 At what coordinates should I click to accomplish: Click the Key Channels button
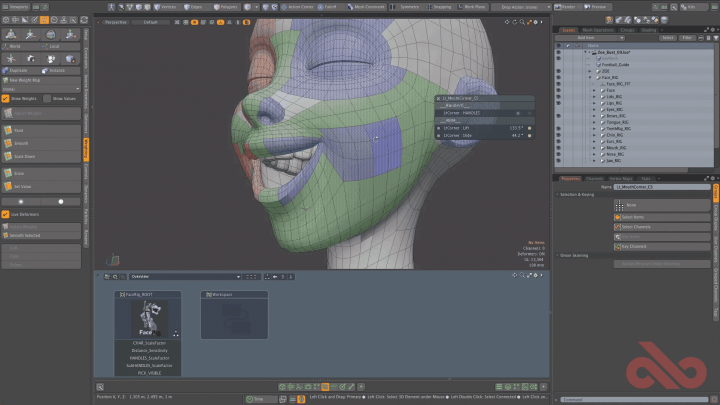coord(631,245)
